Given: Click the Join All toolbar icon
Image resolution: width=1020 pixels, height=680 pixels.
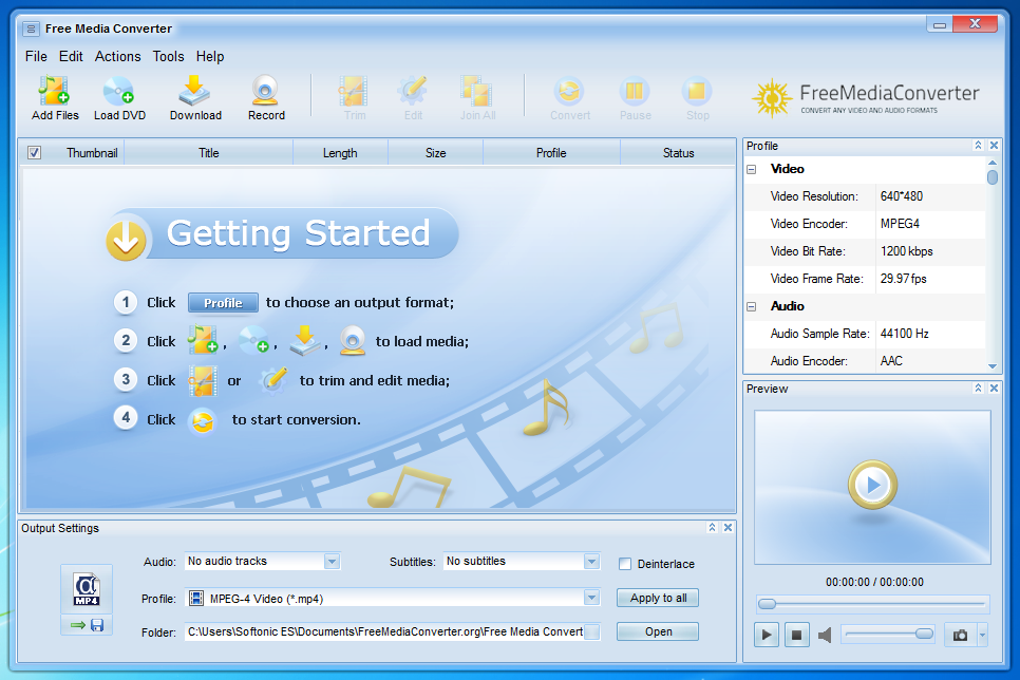Looking at the screenshot, I should pos(477,92).
